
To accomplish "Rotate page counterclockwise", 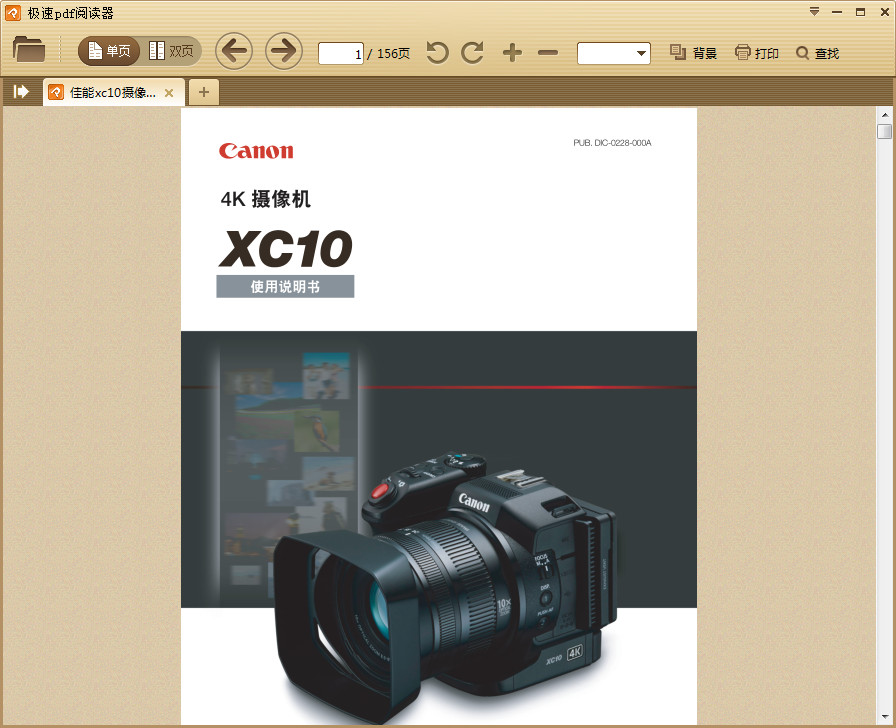I will pyautogui.click(x=438, y=53).
